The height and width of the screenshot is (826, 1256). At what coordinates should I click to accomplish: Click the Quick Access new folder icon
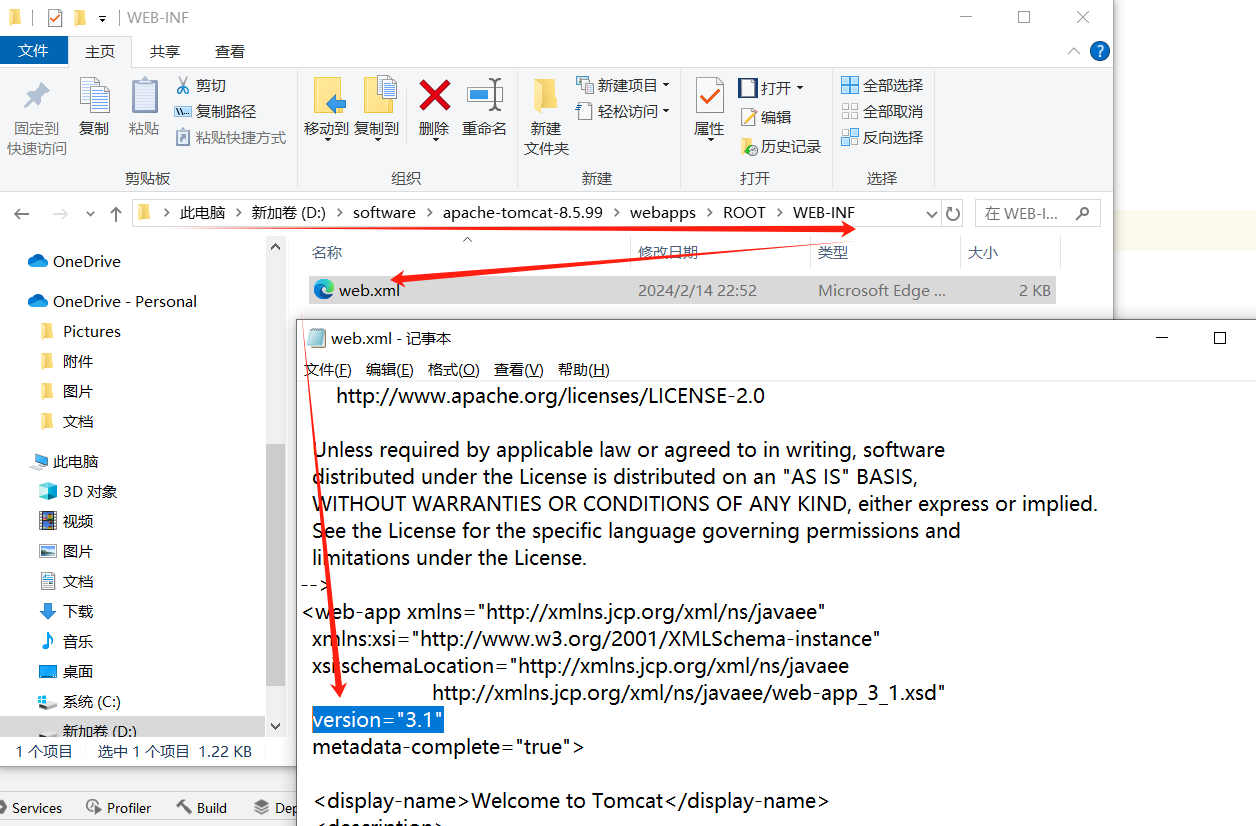tap(80, 18)
